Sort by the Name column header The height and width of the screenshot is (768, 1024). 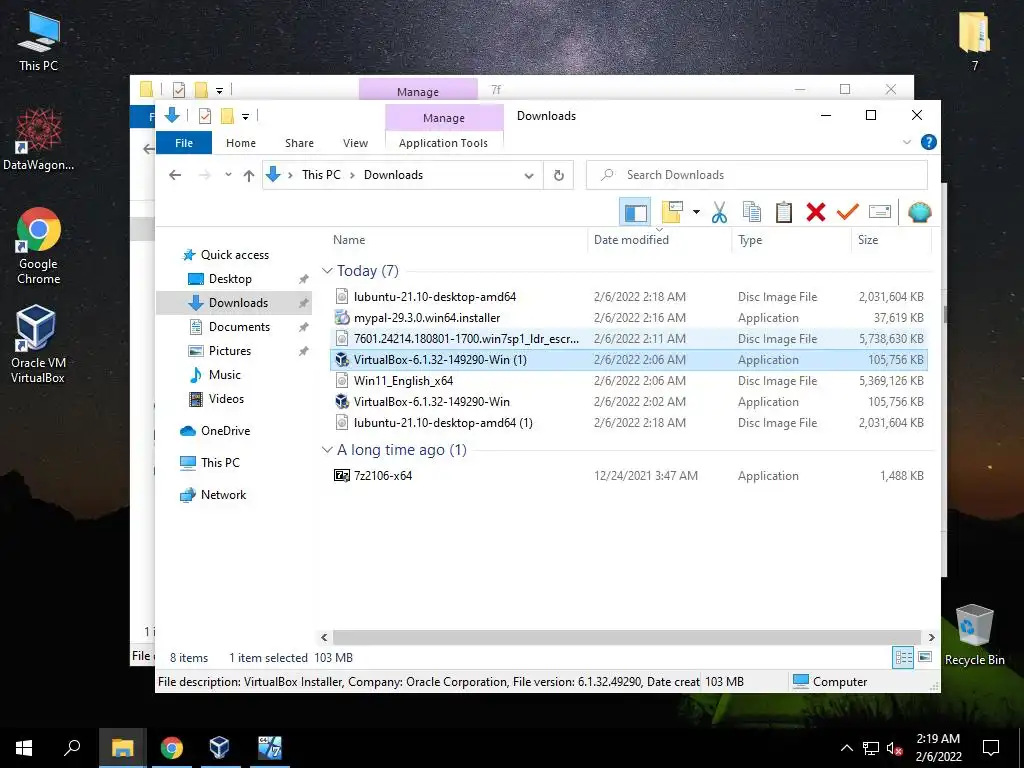349,240
